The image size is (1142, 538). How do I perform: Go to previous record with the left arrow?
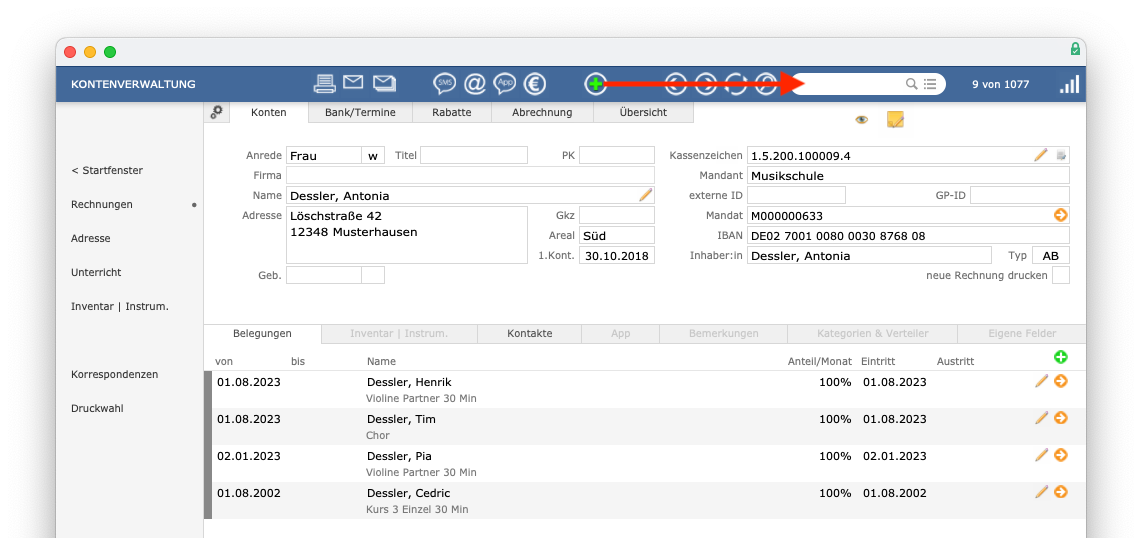pos(677,84)
